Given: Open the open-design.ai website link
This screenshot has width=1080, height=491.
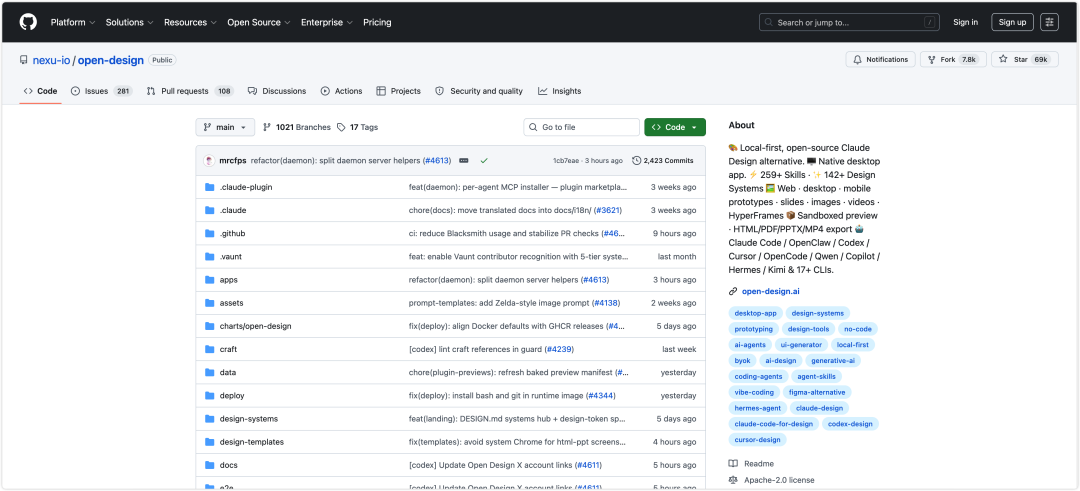Looking at the screenshot, I should click(770, 291).
